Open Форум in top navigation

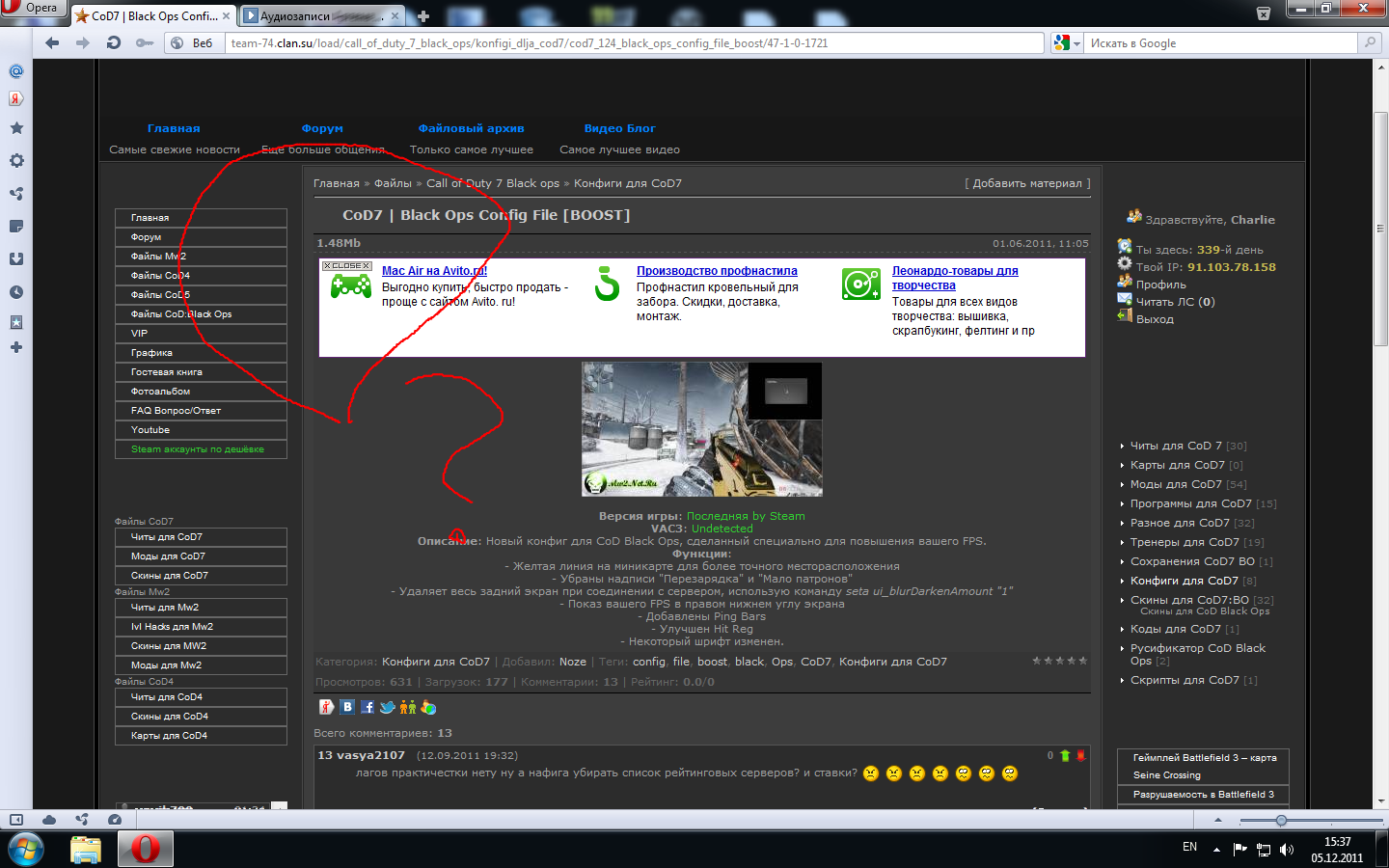click(322, 128)
